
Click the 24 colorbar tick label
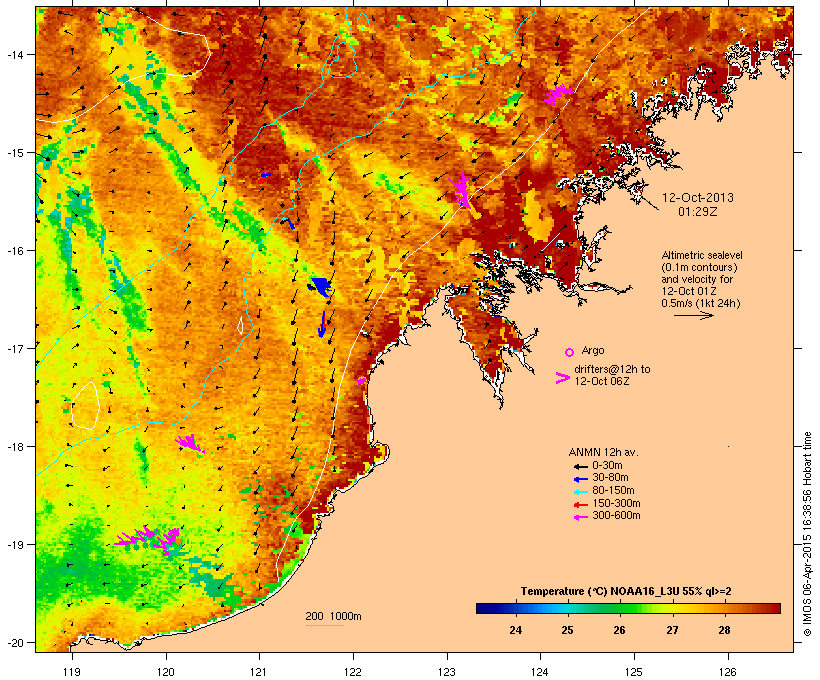pos(515,630)
